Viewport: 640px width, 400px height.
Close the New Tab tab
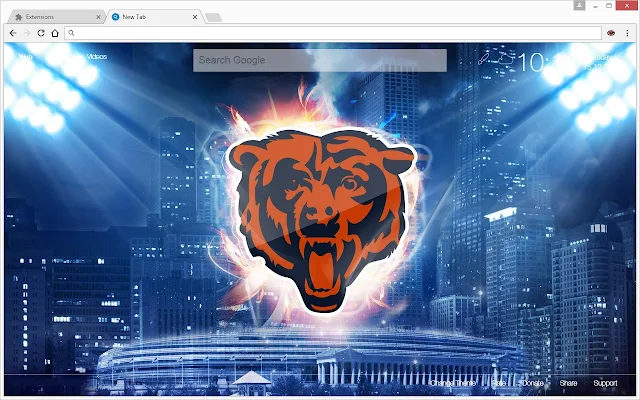[x=195, y=17]
